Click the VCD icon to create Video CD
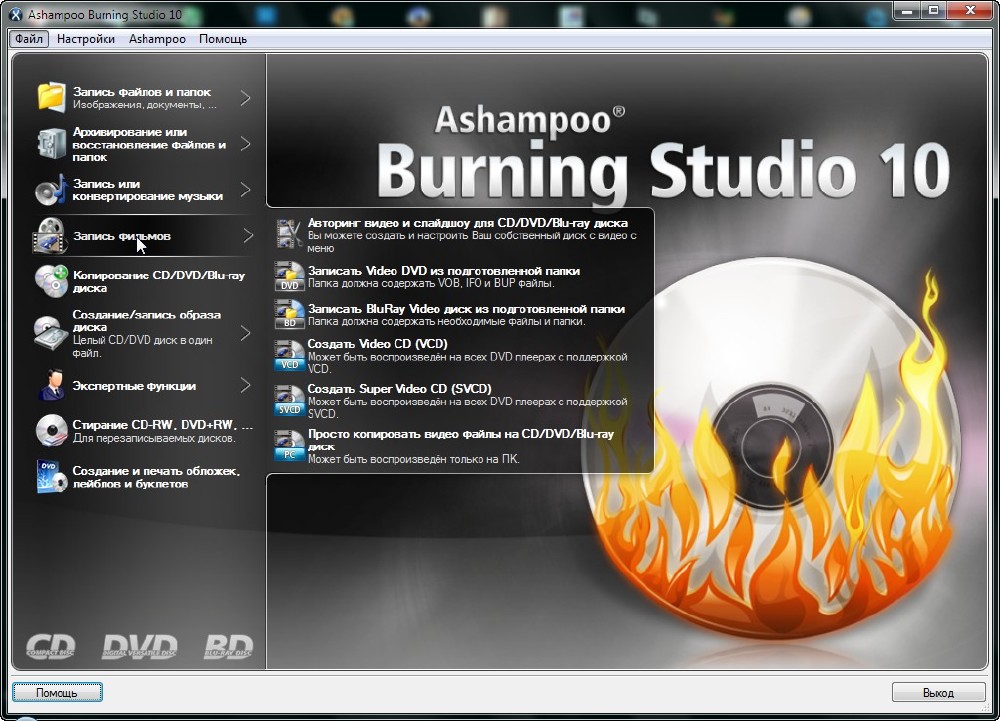 point(290,356)
